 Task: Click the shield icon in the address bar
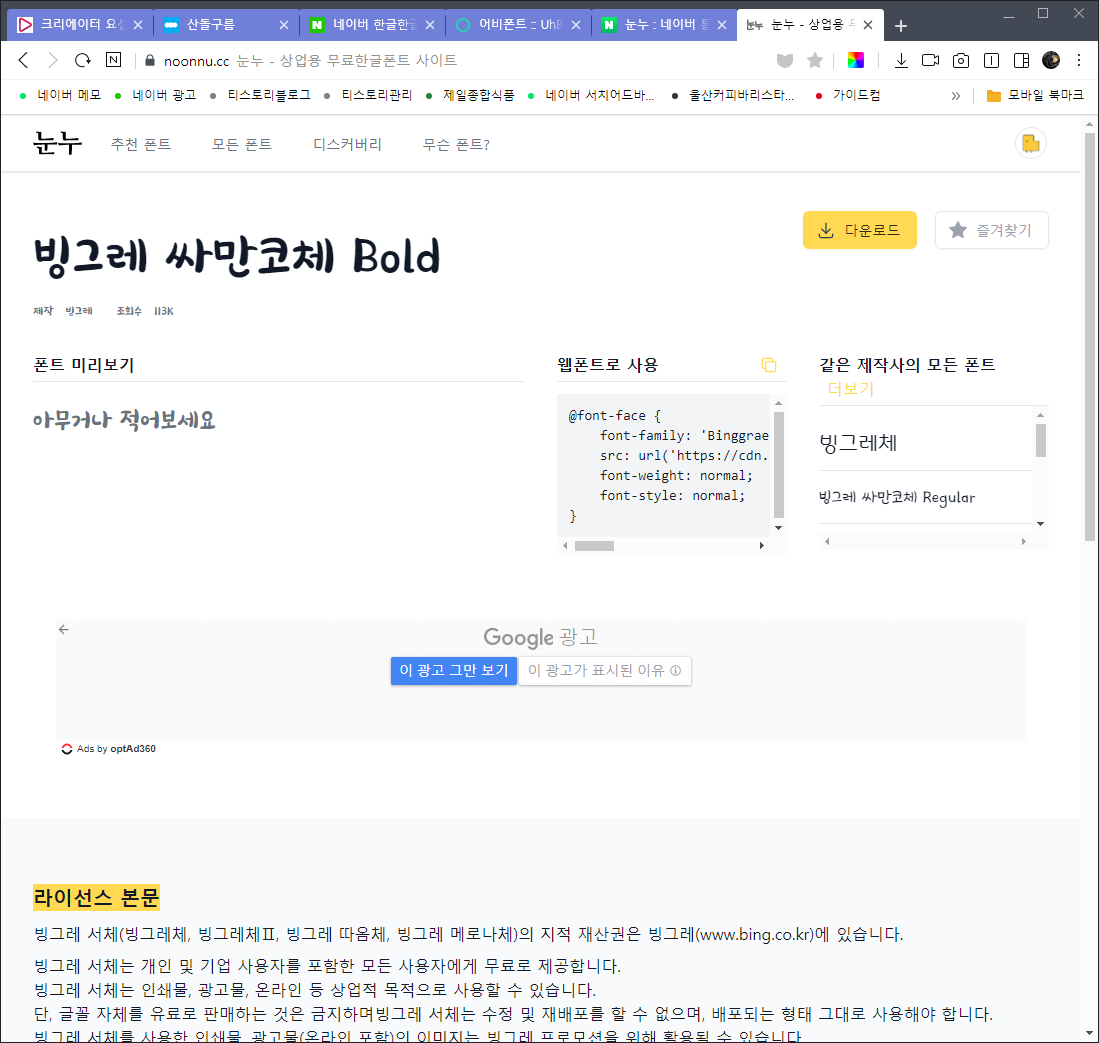(785, 61)
